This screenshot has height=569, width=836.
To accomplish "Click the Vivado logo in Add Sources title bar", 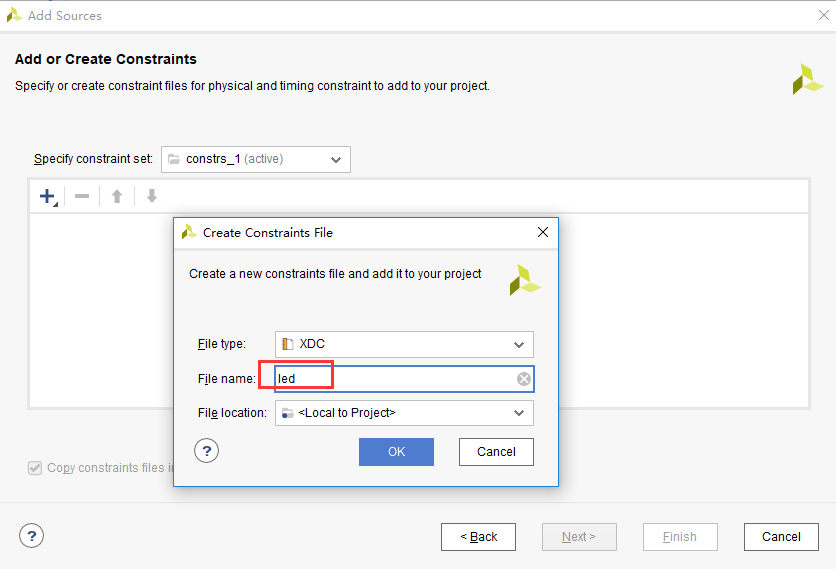I will coord(14,15).
